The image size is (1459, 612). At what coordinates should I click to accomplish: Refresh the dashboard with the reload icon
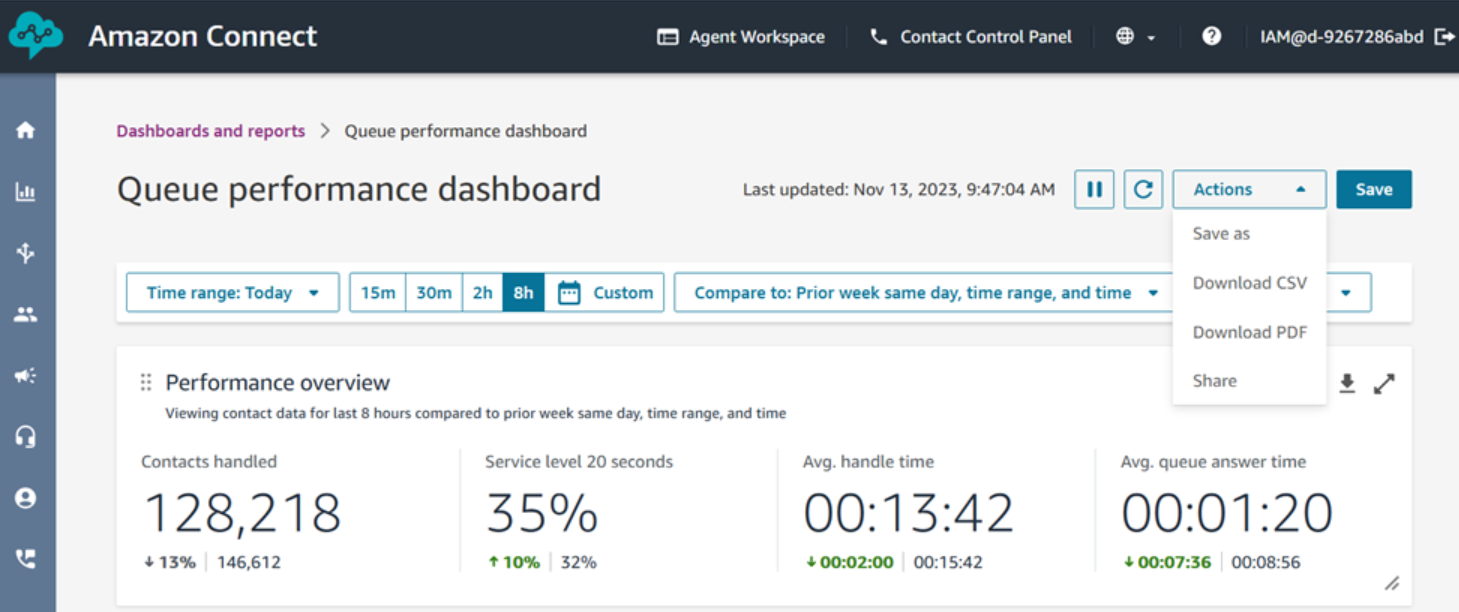click(x=1143, y=189)
